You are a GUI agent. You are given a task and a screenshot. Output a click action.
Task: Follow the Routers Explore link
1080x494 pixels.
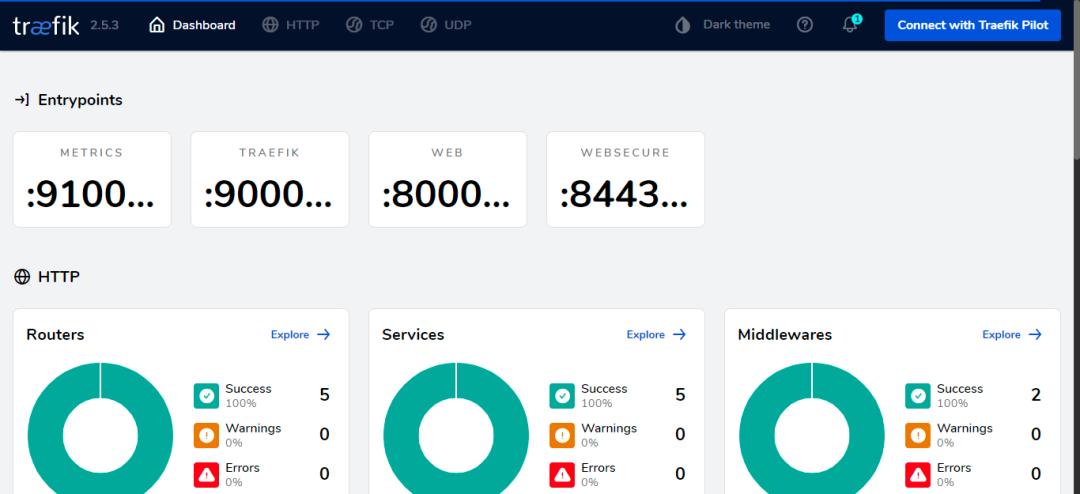[x=301, y=335]
